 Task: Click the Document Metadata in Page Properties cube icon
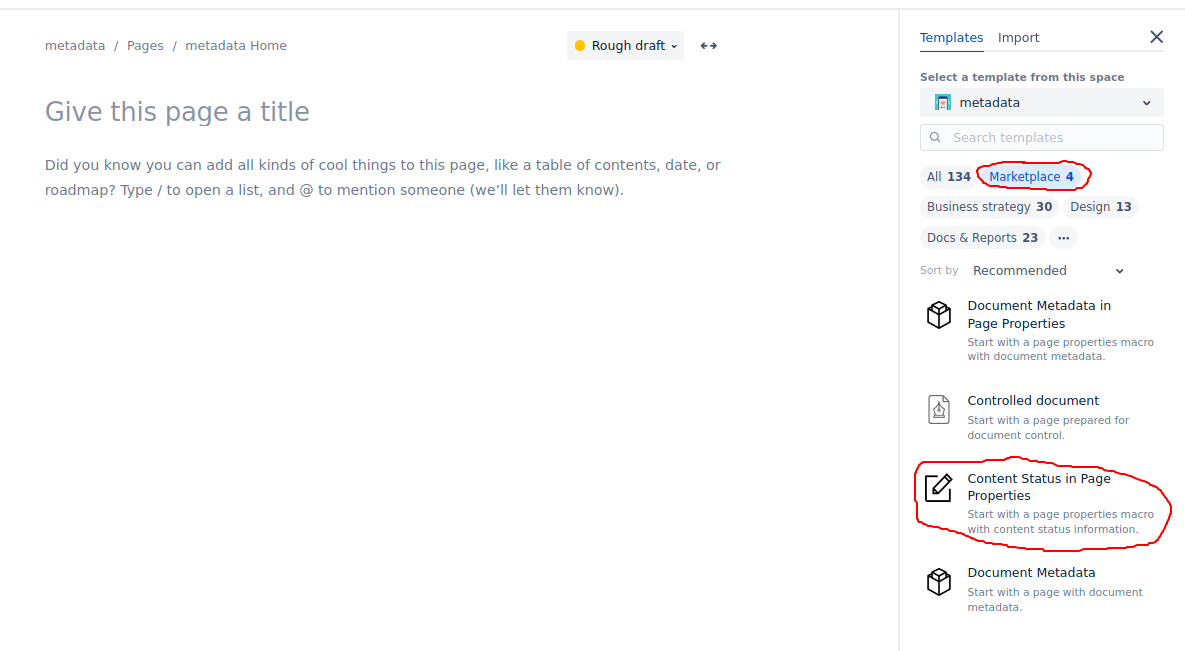pyautogui.click(x=938, y=314)
